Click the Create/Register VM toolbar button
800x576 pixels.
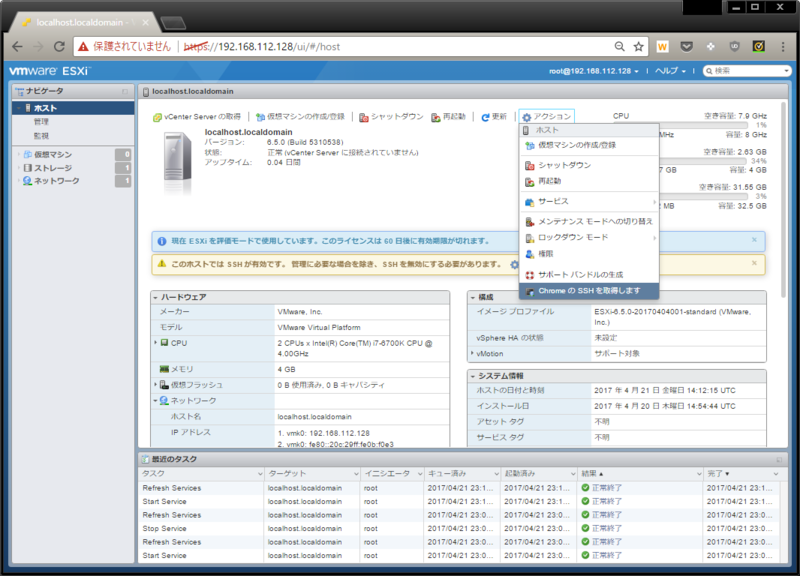coord(300,117)
